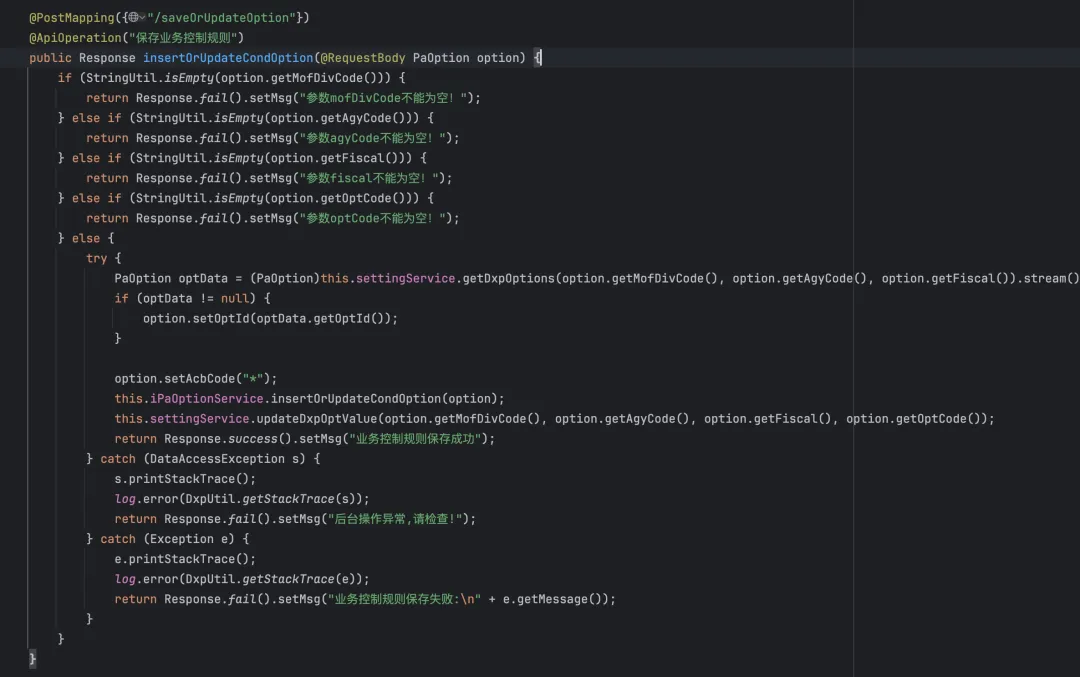Click the "/saveOrUpdateOption" URL string
Image resolution: width=1080 pixels, height=677 pixels.
(x=223, y=18)
